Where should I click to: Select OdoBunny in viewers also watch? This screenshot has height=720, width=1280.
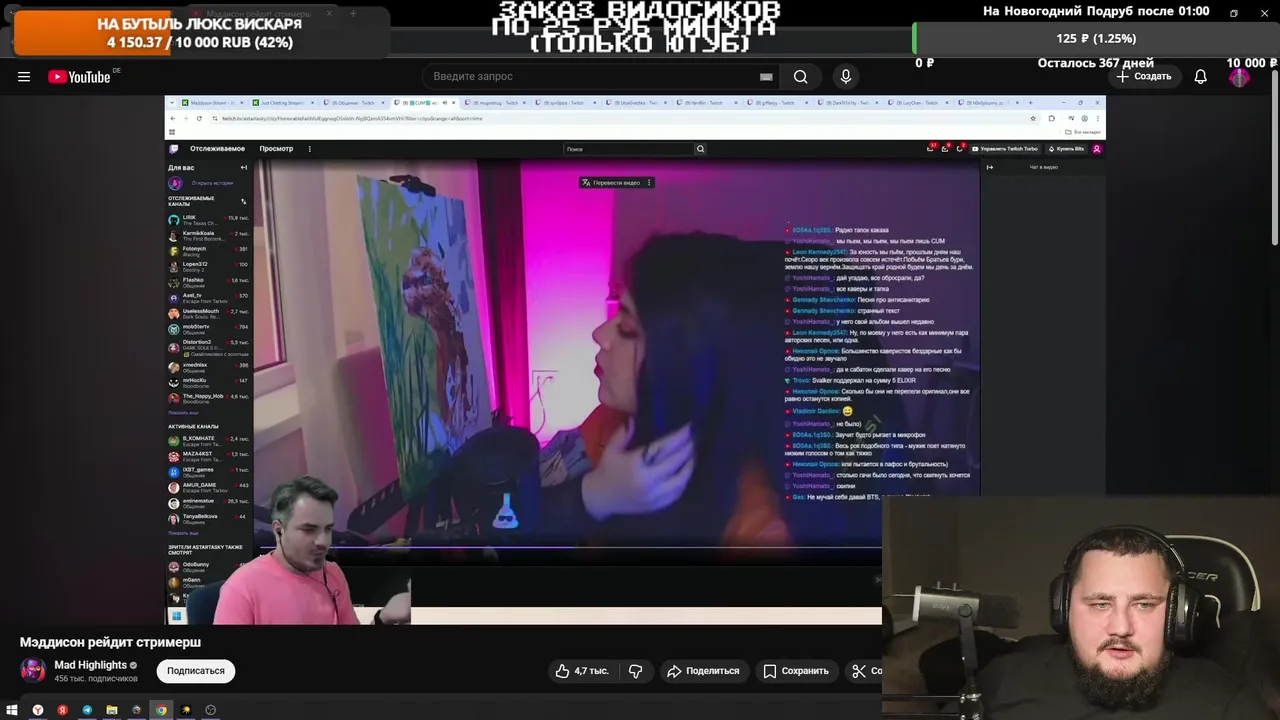pyautogui.click(x=208, y=566)
